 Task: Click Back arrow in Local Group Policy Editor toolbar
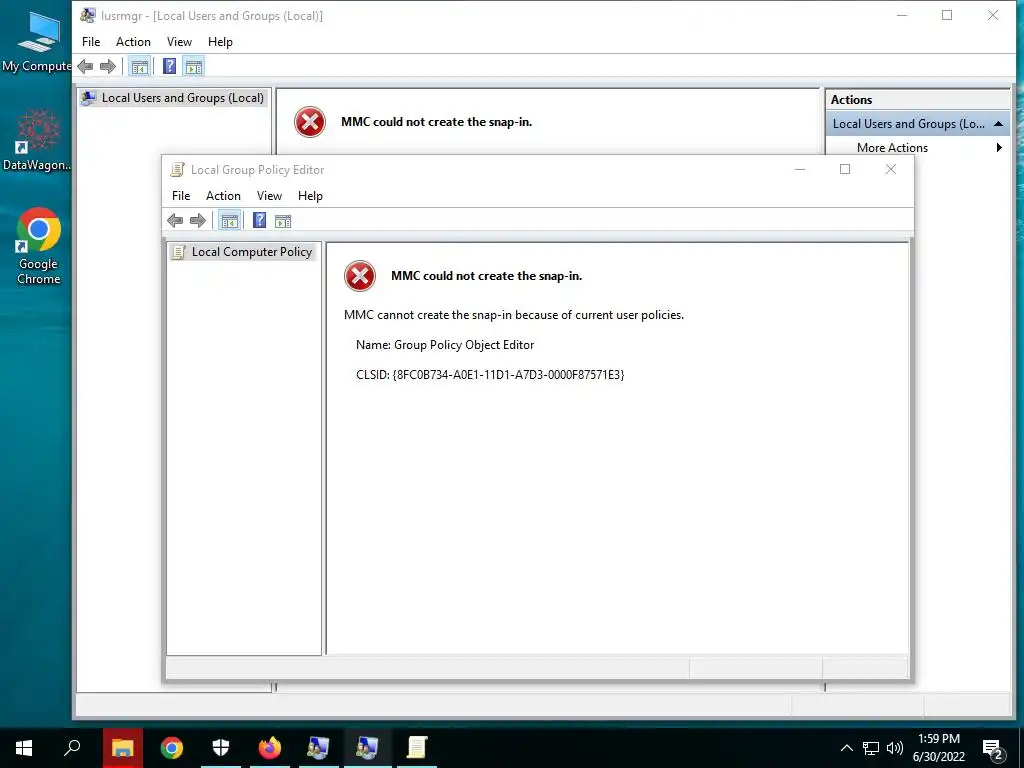tap(175, 221)
